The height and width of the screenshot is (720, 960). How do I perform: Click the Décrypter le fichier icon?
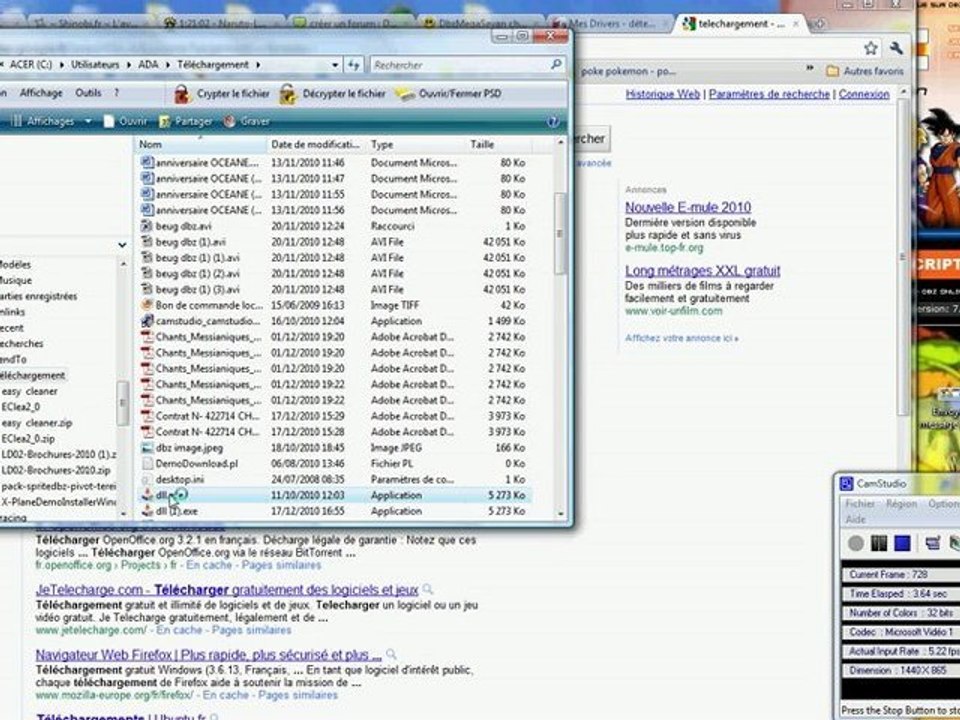pyautogui.click(x=288, y=94)
